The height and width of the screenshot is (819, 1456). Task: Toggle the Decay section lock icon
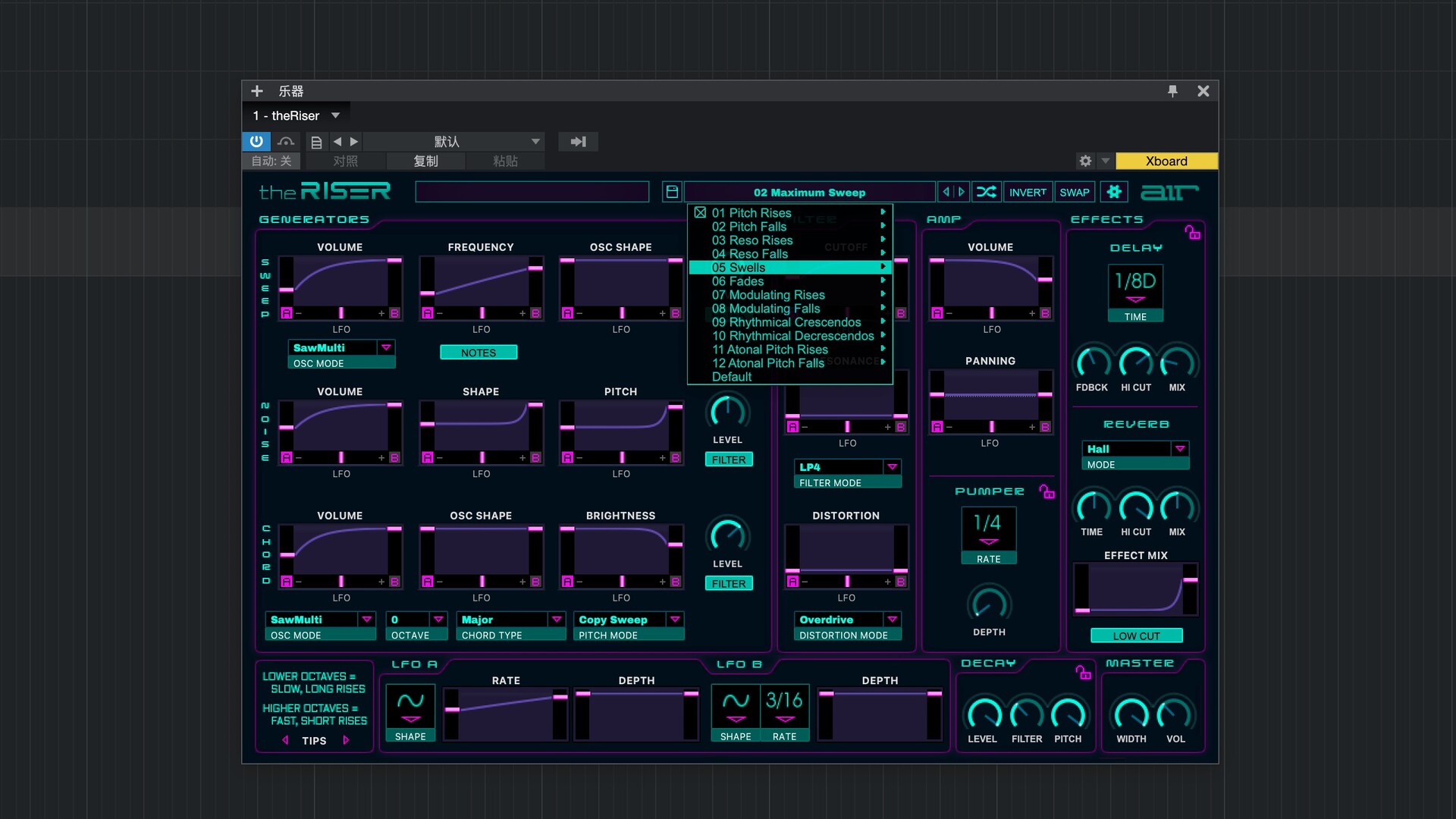pos(1083,672)
